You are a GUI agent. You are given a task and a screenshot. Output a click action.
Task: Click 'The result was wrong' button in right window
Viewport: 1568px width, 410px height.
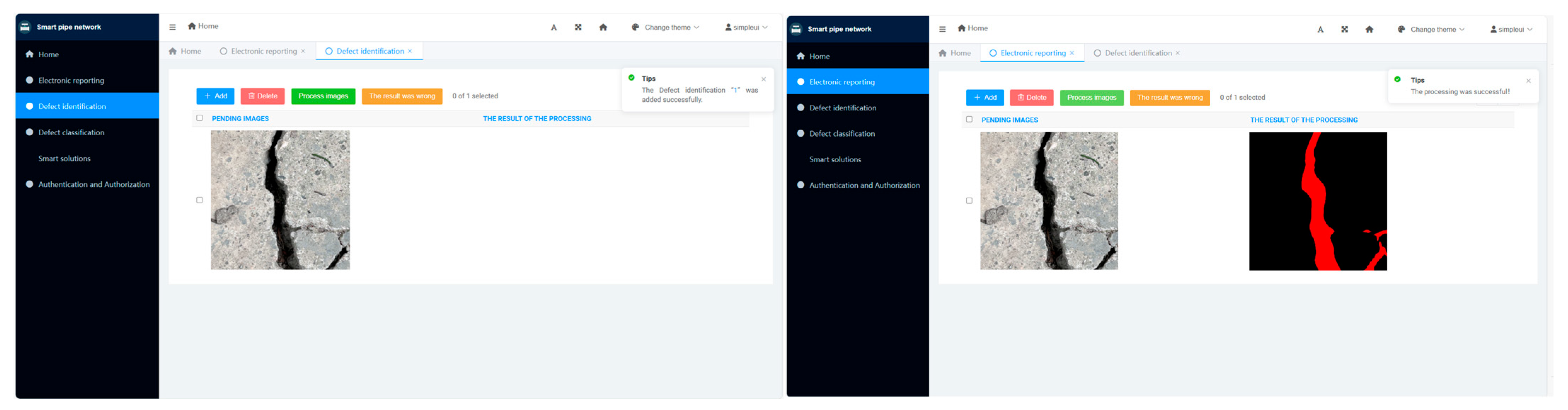click(1169, 97)
